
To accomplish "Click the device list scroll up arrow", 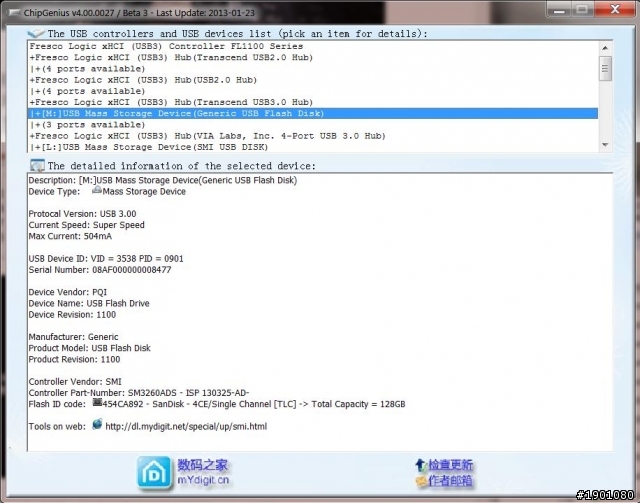I will [x=605, y=48].
